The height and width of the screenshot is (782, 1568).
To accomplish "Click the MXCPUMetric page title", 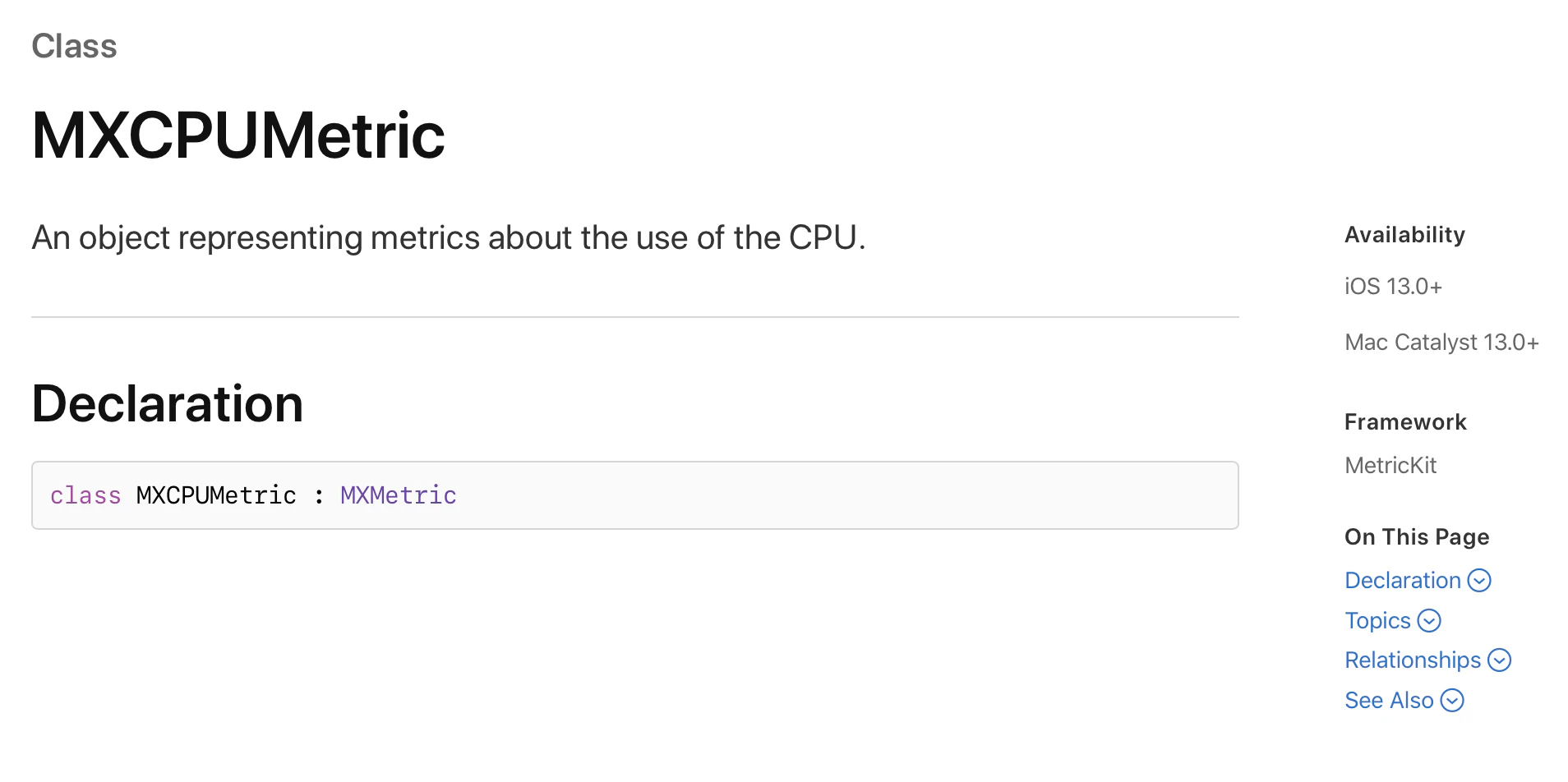I will 238,136.
